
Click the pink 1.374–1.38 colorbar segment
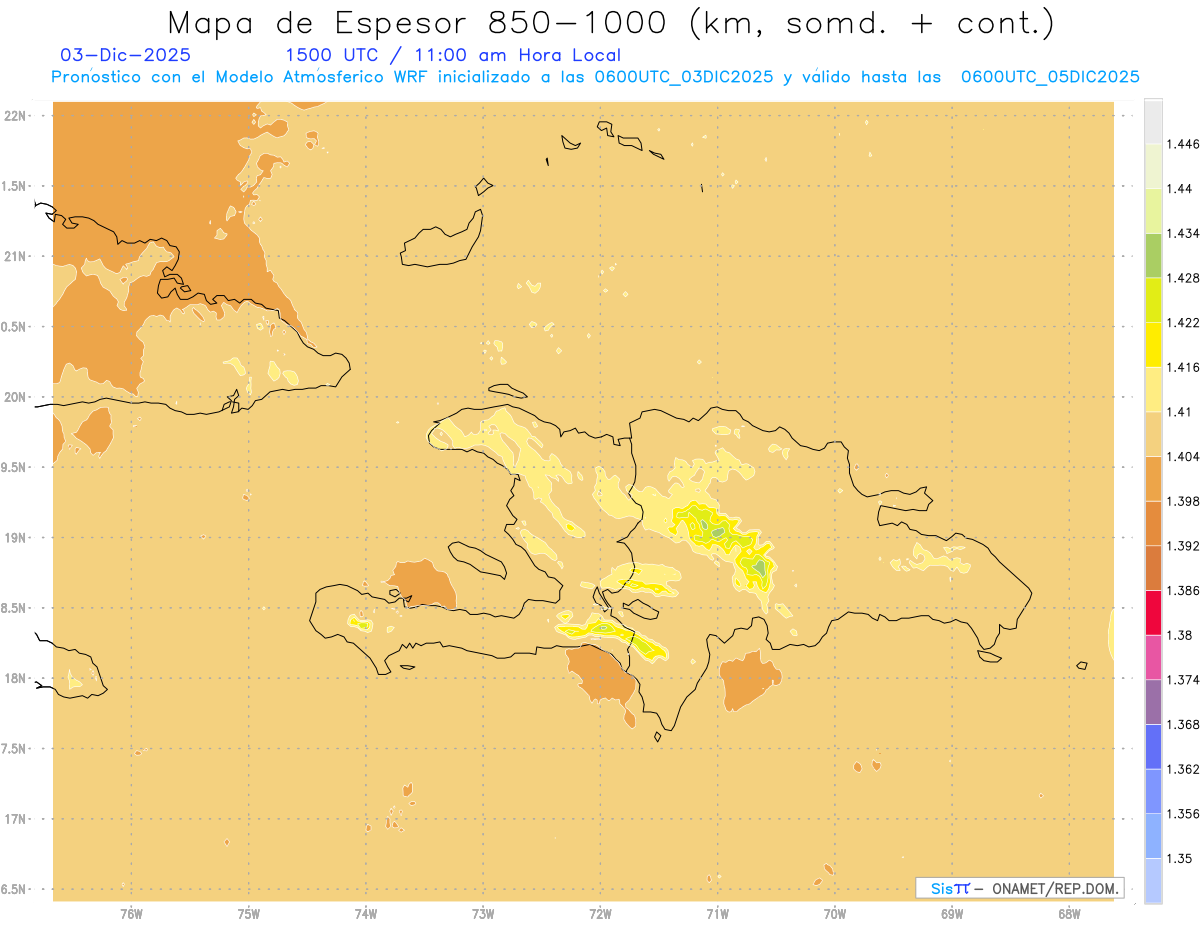point(1153,657)
